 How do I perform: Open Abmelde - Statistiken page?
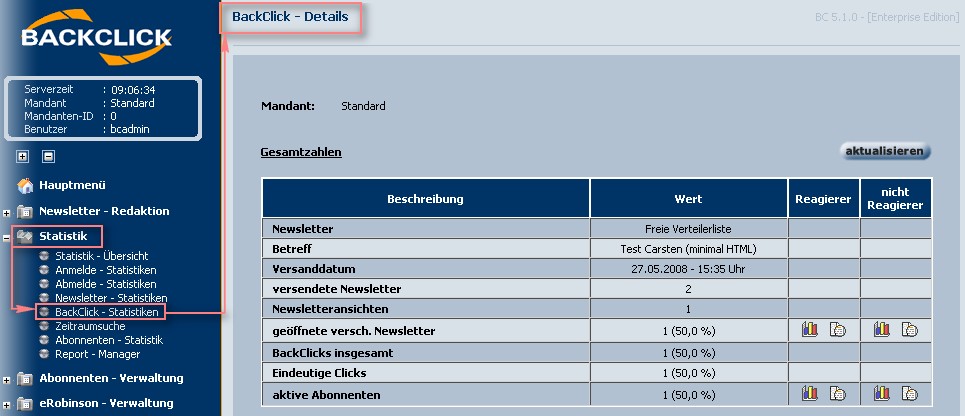click(x=105, y=284)
